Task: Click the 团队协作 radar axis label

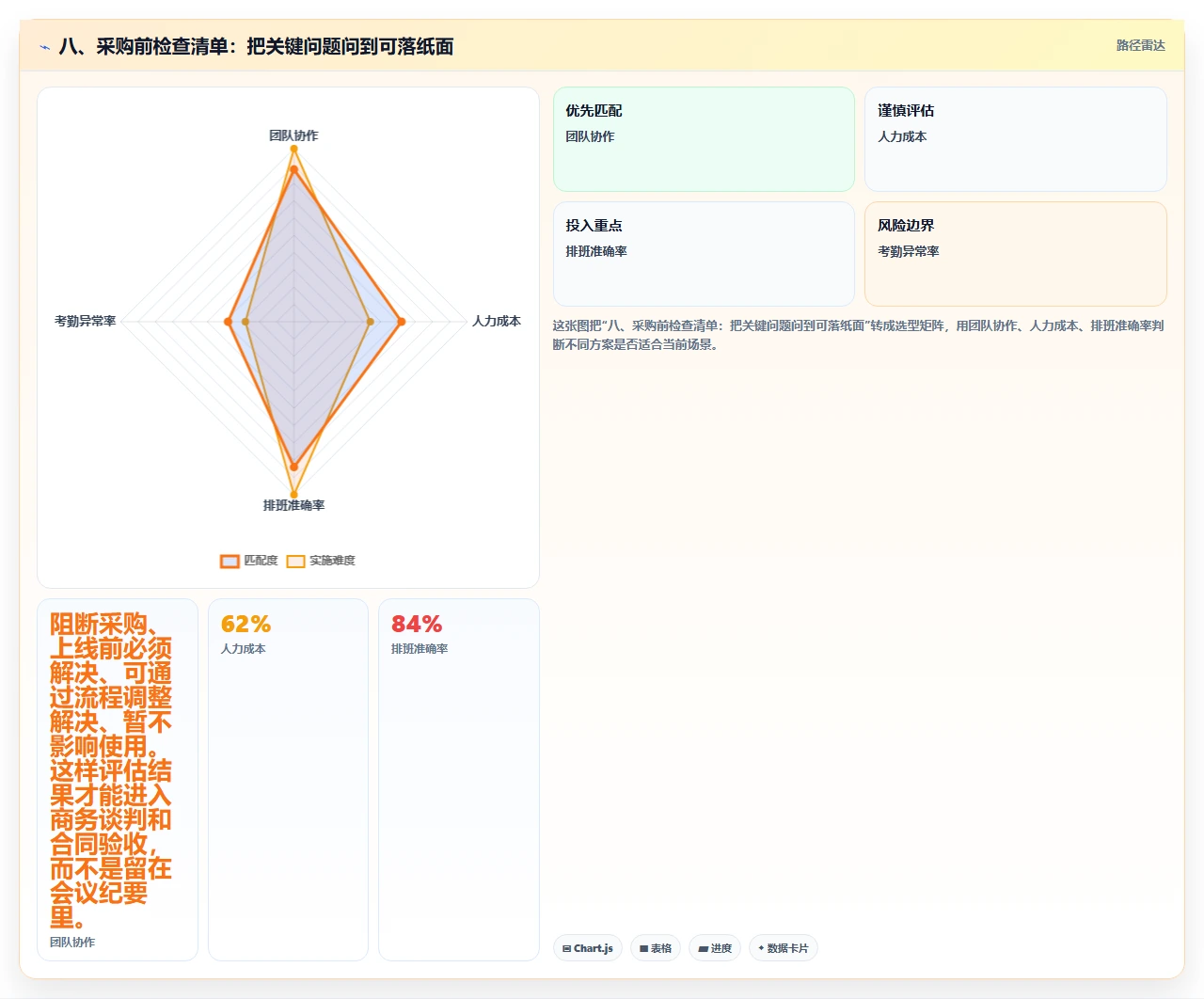Action: coord(293,135)
